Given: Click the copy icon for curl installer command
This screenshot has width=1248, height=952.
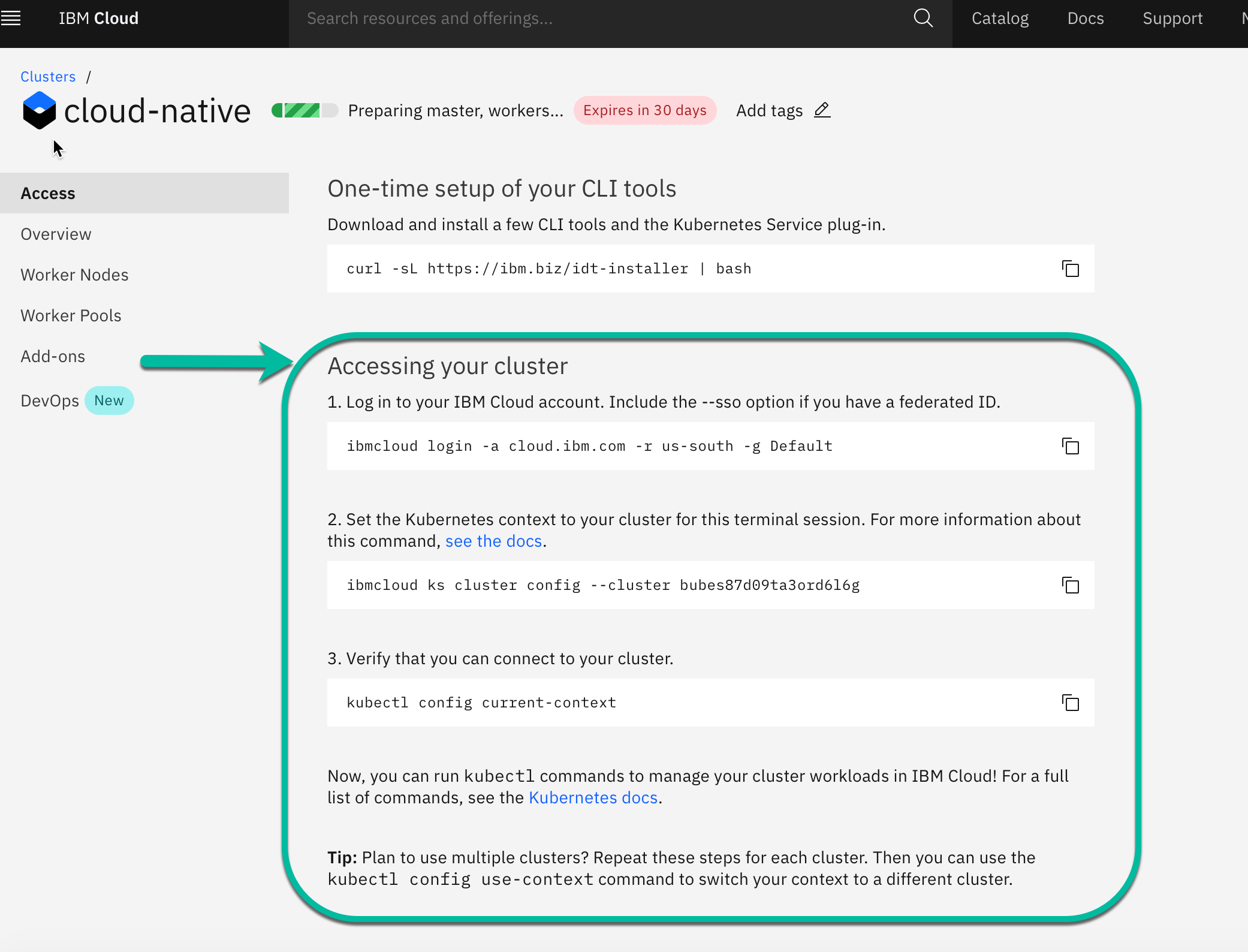Looking at the screenshot, I should pyautogui.click(x=1071, y=268).
